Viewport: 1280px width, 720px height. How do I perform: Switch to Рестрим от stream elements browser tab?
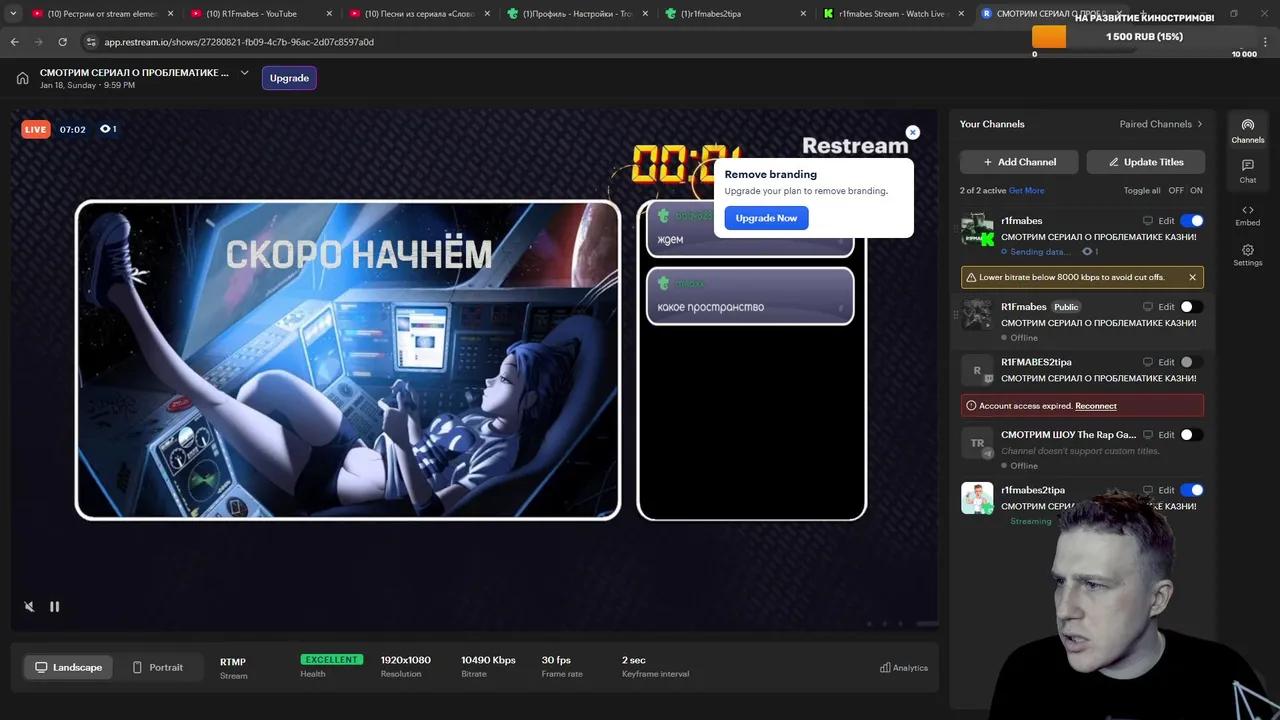103,14
